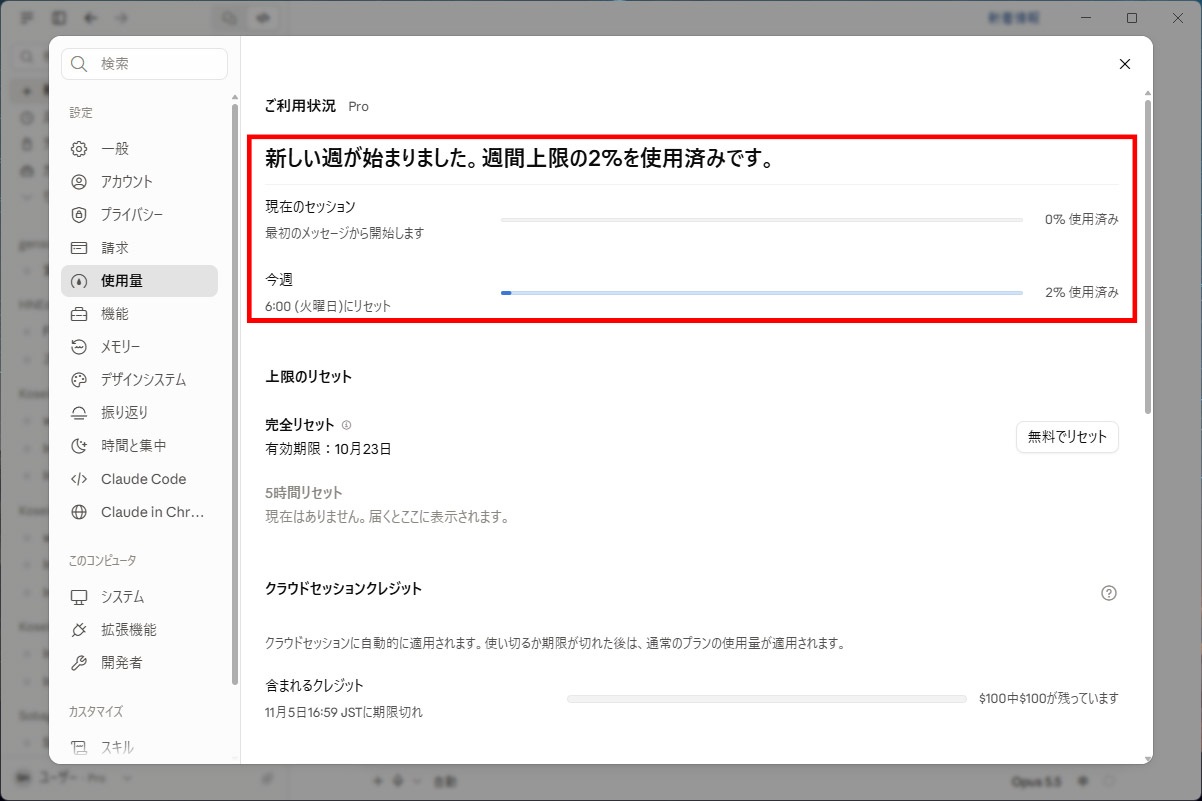The image size is (1202, 801).
Task: Open 開発者 via wrench icon
Action: click(80, 663)
